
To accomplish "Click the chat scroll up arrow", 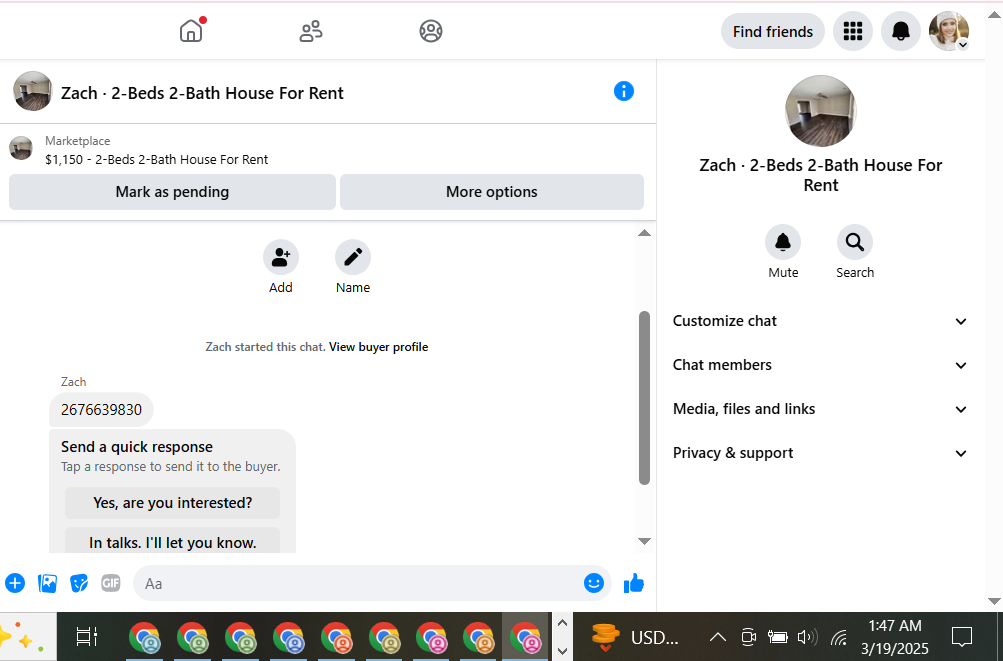I will (x=644, y=233).
